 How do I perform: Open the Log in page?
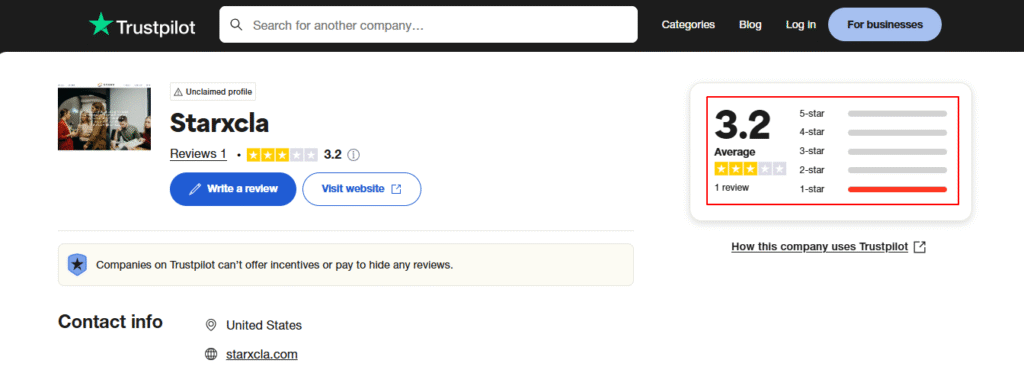click(801, 25)
